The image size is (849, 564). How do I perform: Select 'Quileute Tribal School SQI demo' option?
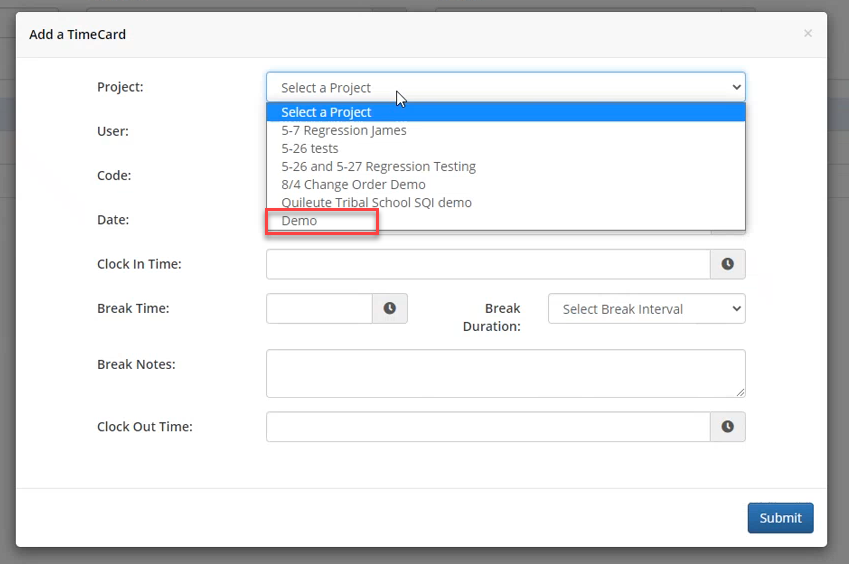click(x=376, y=202)
